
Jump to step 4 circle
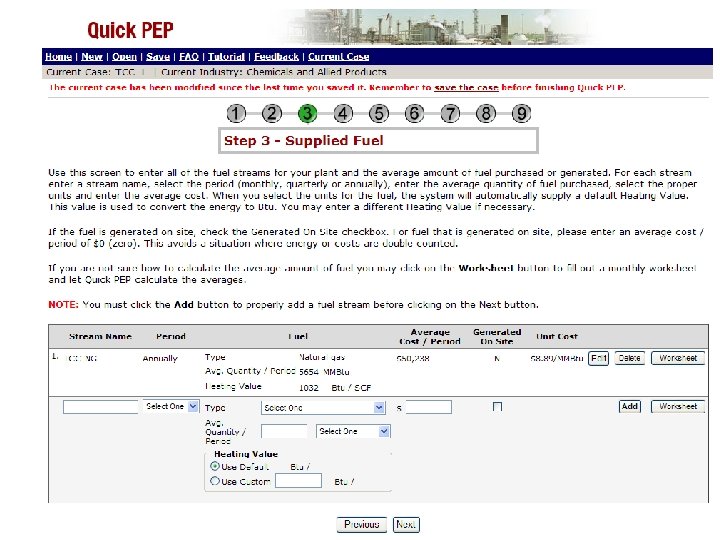[343, 113]
